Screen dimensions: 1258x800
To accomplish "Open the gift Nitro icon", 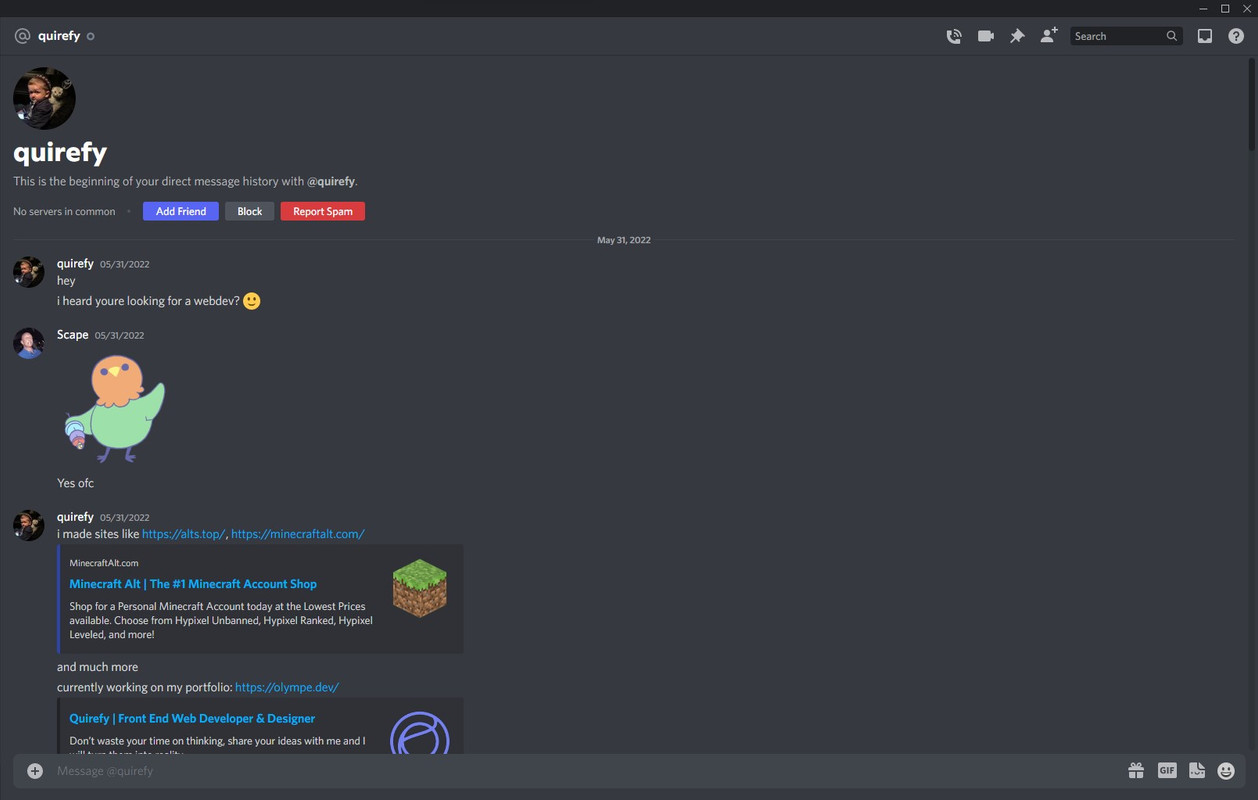I will [1136, 770].
